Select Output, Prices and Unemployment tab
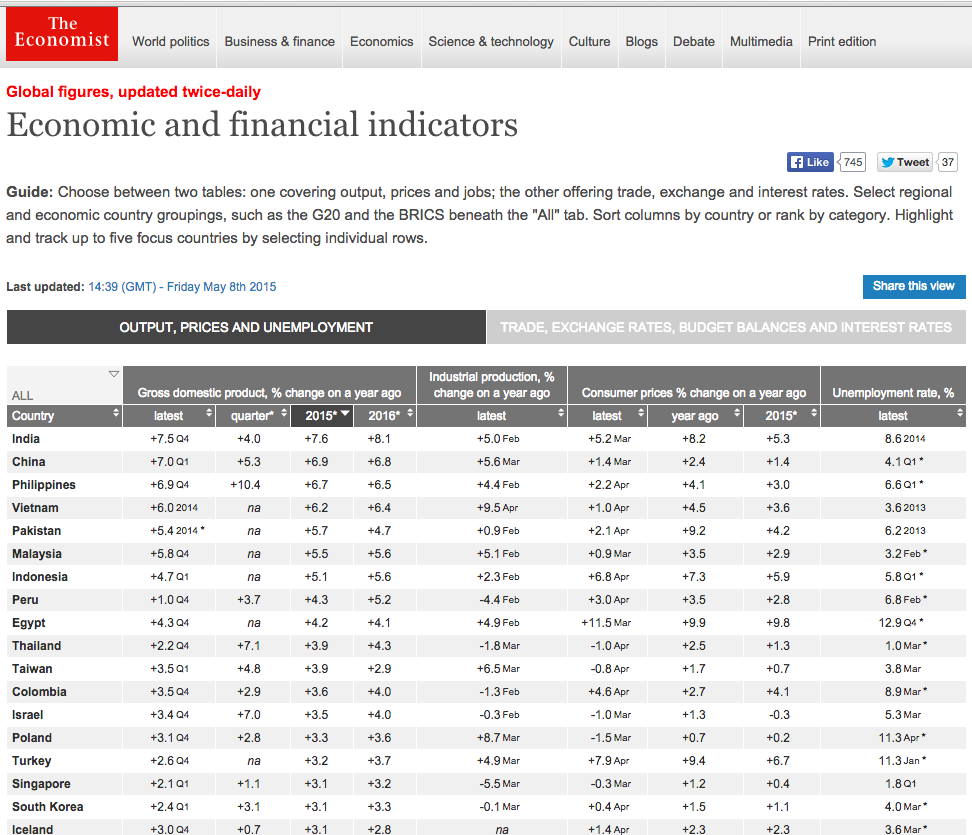 246,327
